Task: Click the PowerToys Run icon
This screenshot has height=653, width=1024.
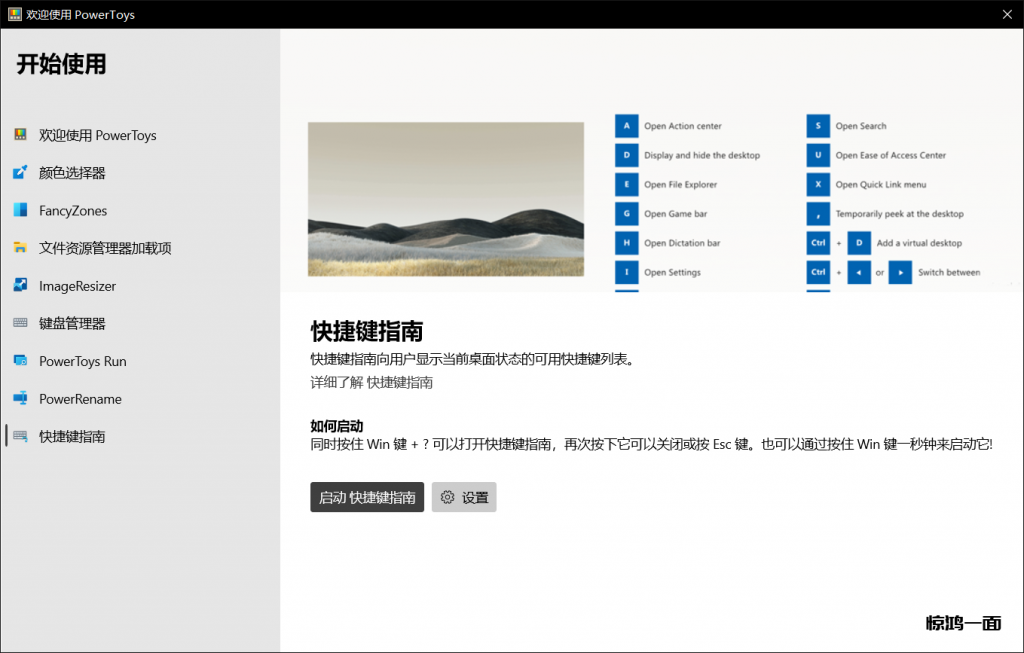Action: pyautogui.click(x=20, y=361)
